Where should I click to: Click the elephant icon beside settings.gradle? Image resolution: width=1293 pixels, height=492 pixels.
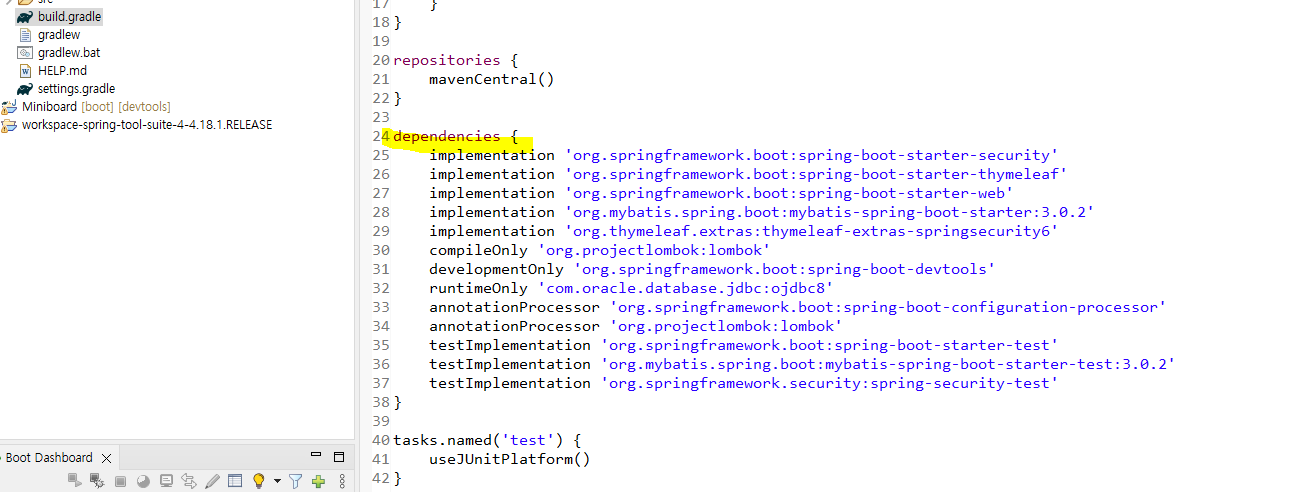tap(25, 89)
